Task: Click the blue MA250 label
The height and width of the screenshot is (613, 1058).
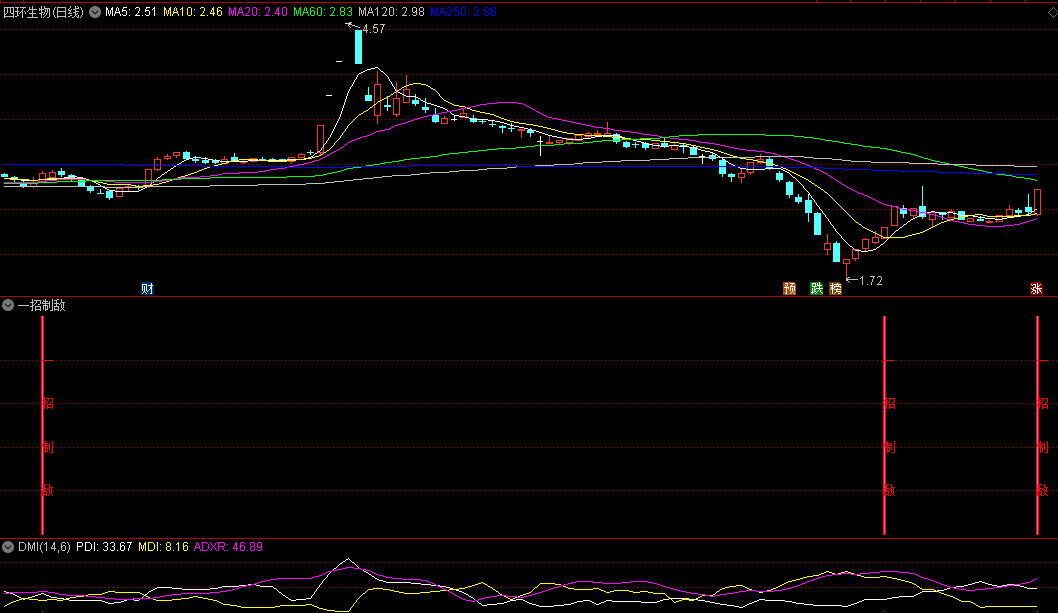Action: 462,12
